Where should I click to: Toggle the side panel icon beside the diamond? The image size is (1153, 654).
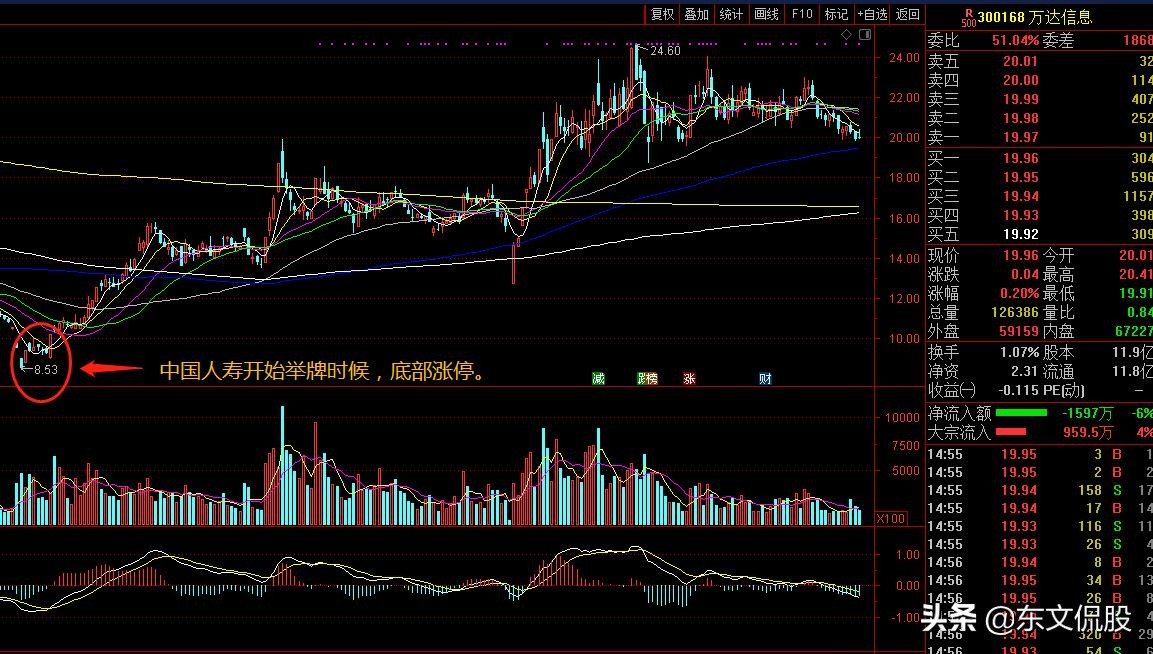864,35
